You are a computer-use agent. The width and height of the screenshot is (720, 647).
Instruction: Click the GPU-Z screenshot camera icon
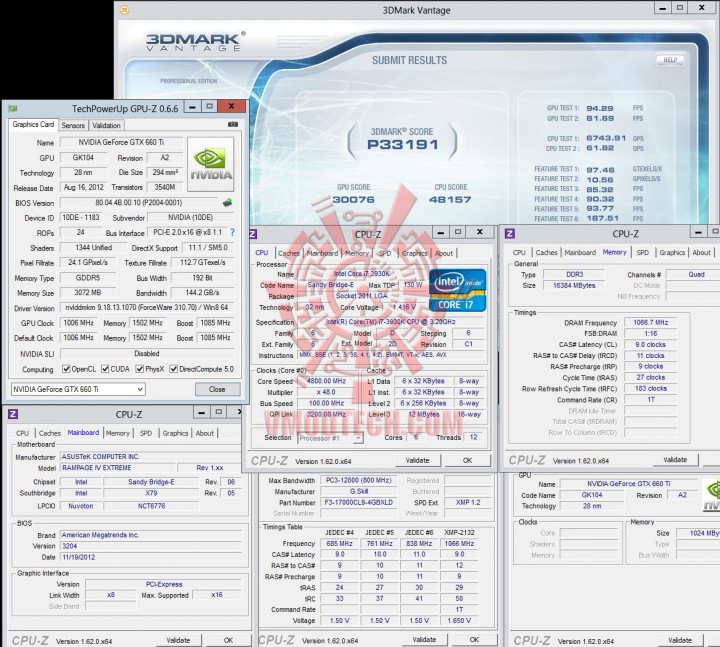233,124
